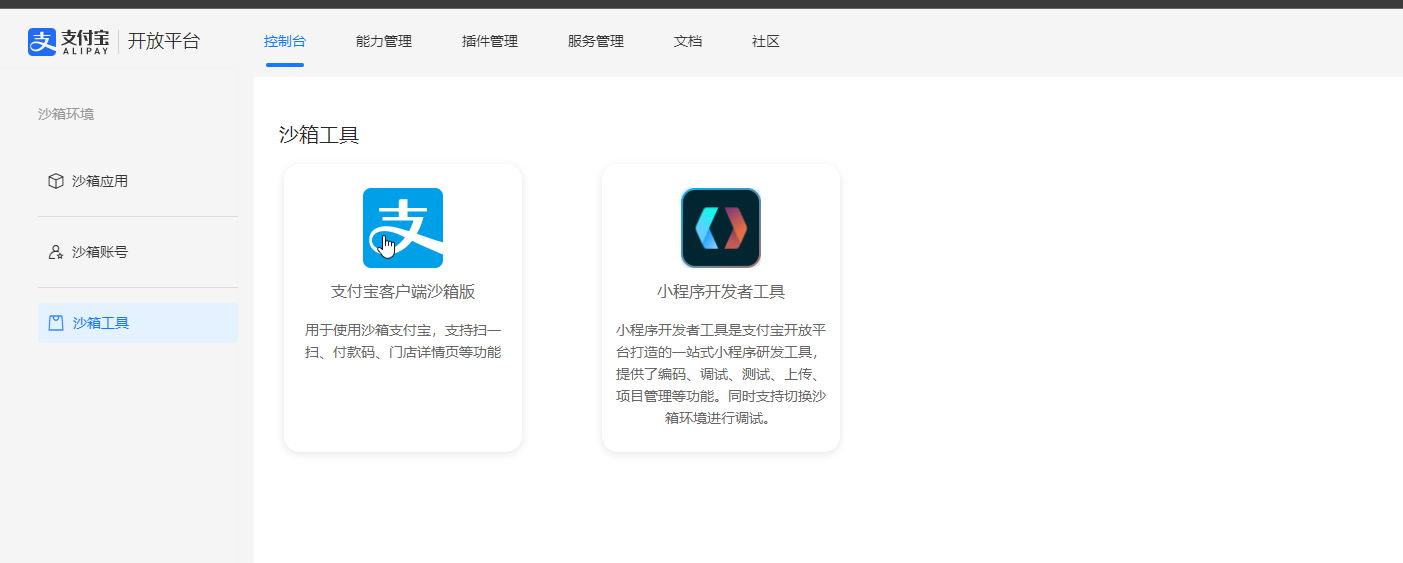Click the cube icon beside 沙箱应用

56,181
